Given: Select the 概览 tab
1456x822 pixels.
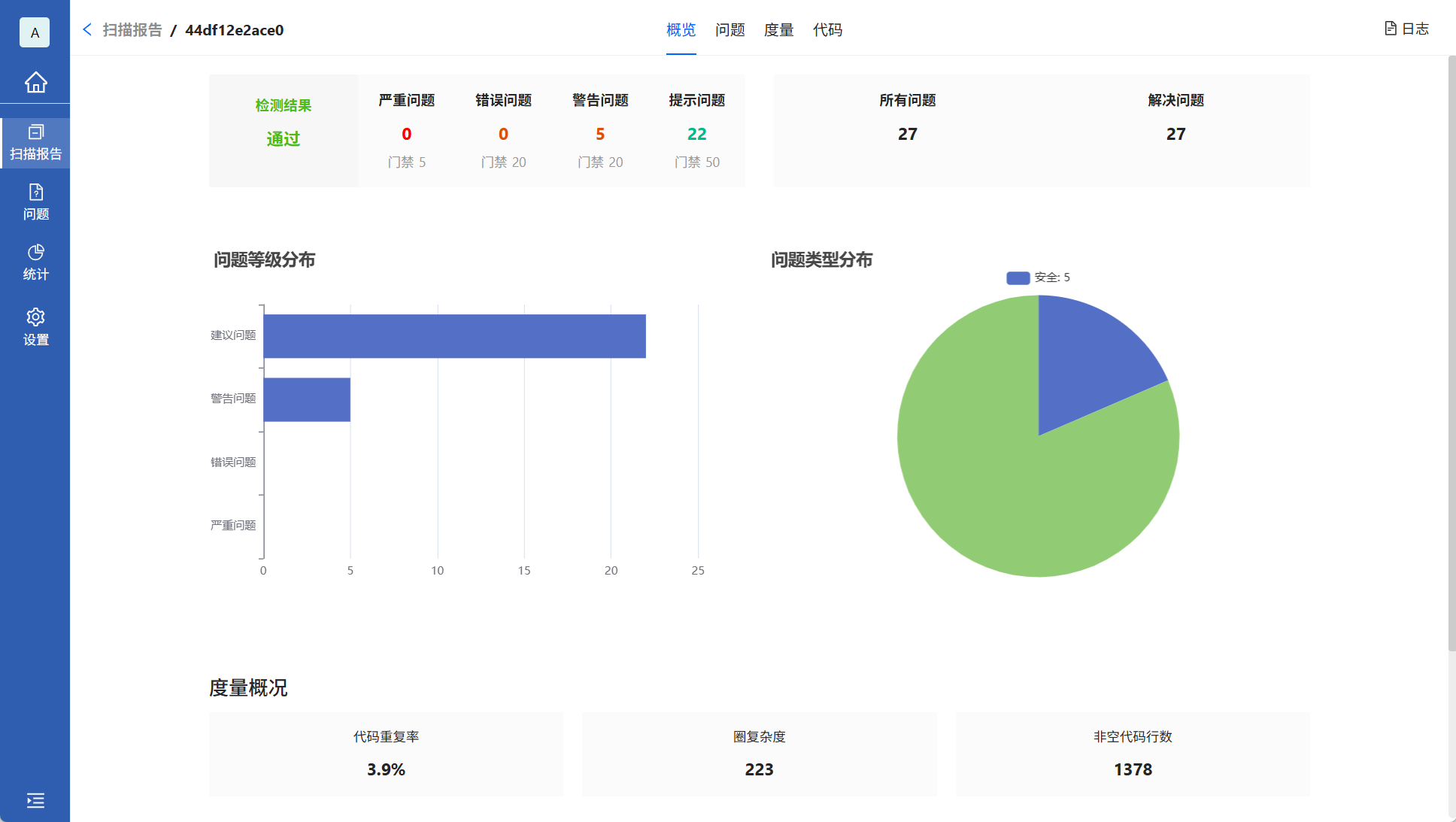Looking at the screenshot, I should click(x=680, y=30).
